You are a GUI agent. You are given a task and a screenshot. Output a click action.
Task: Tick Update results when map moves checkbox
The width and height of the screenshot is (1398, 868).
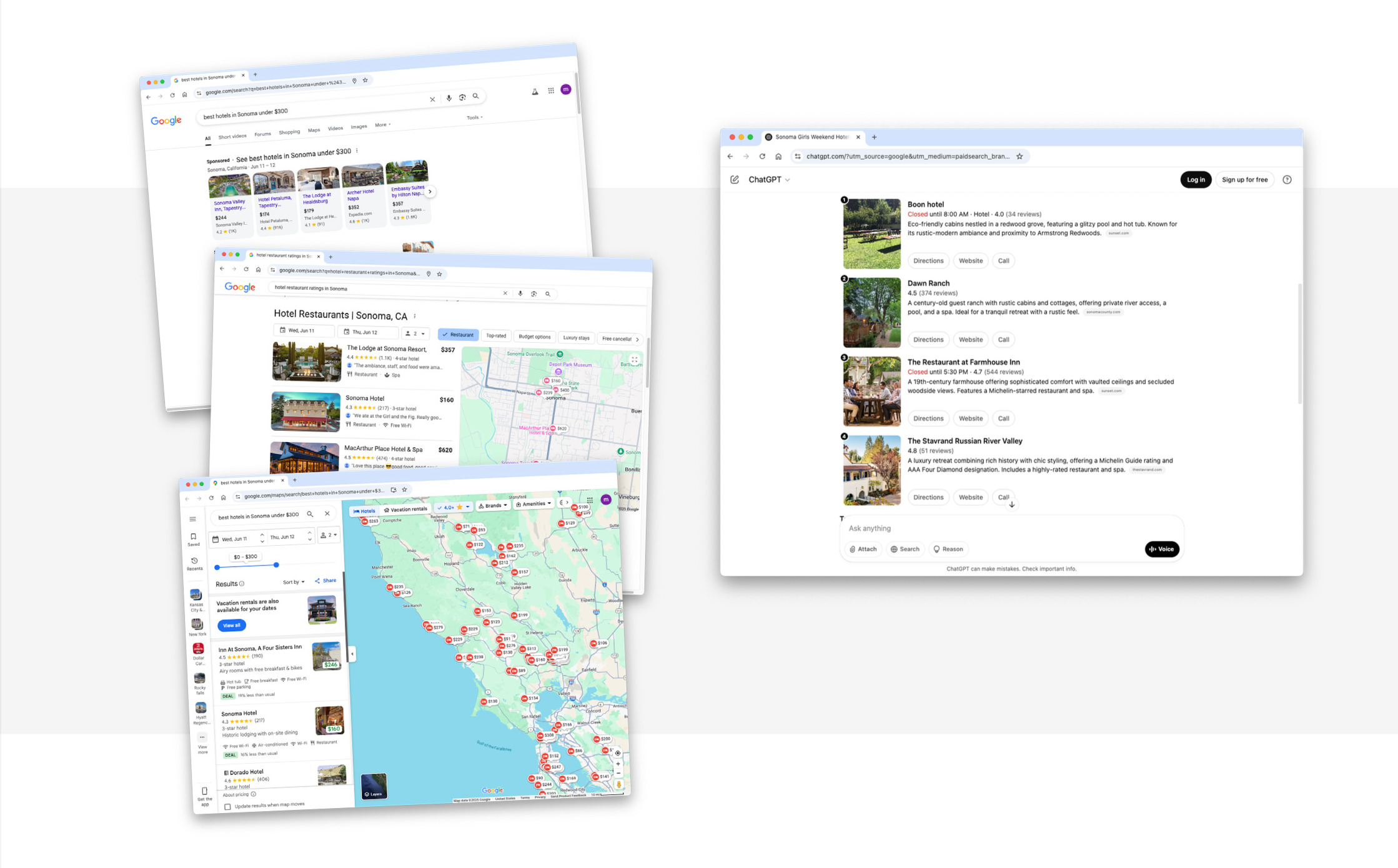pos(227,807)
